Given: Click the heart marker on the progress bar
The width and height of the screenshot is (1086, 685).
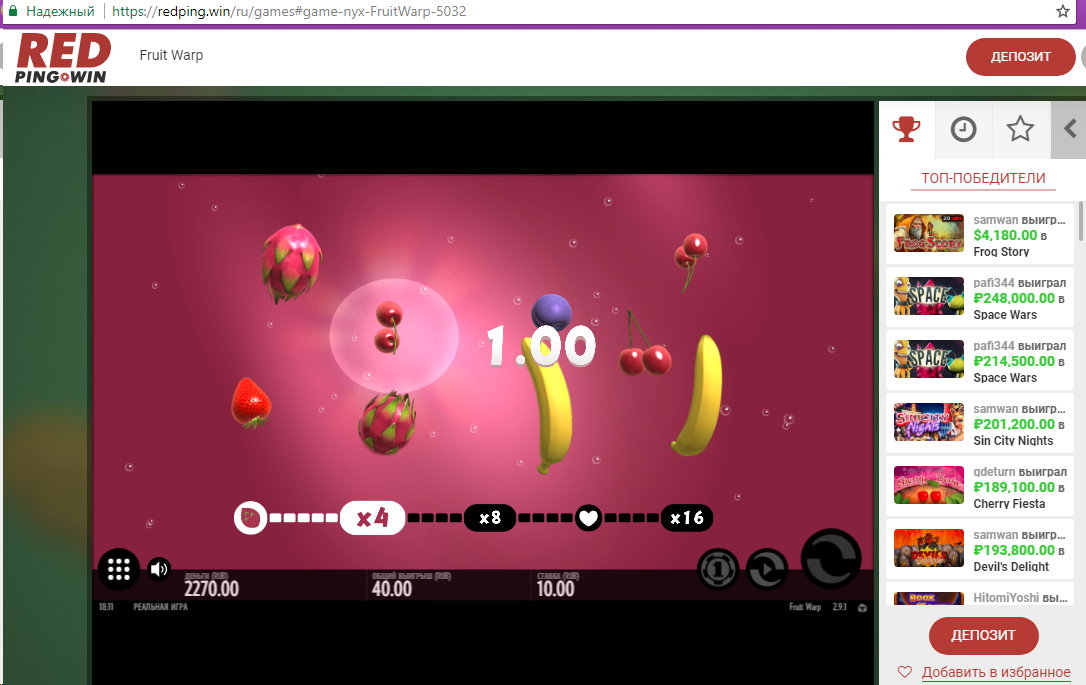Looking at the screenshot, I should coord(589,518).
